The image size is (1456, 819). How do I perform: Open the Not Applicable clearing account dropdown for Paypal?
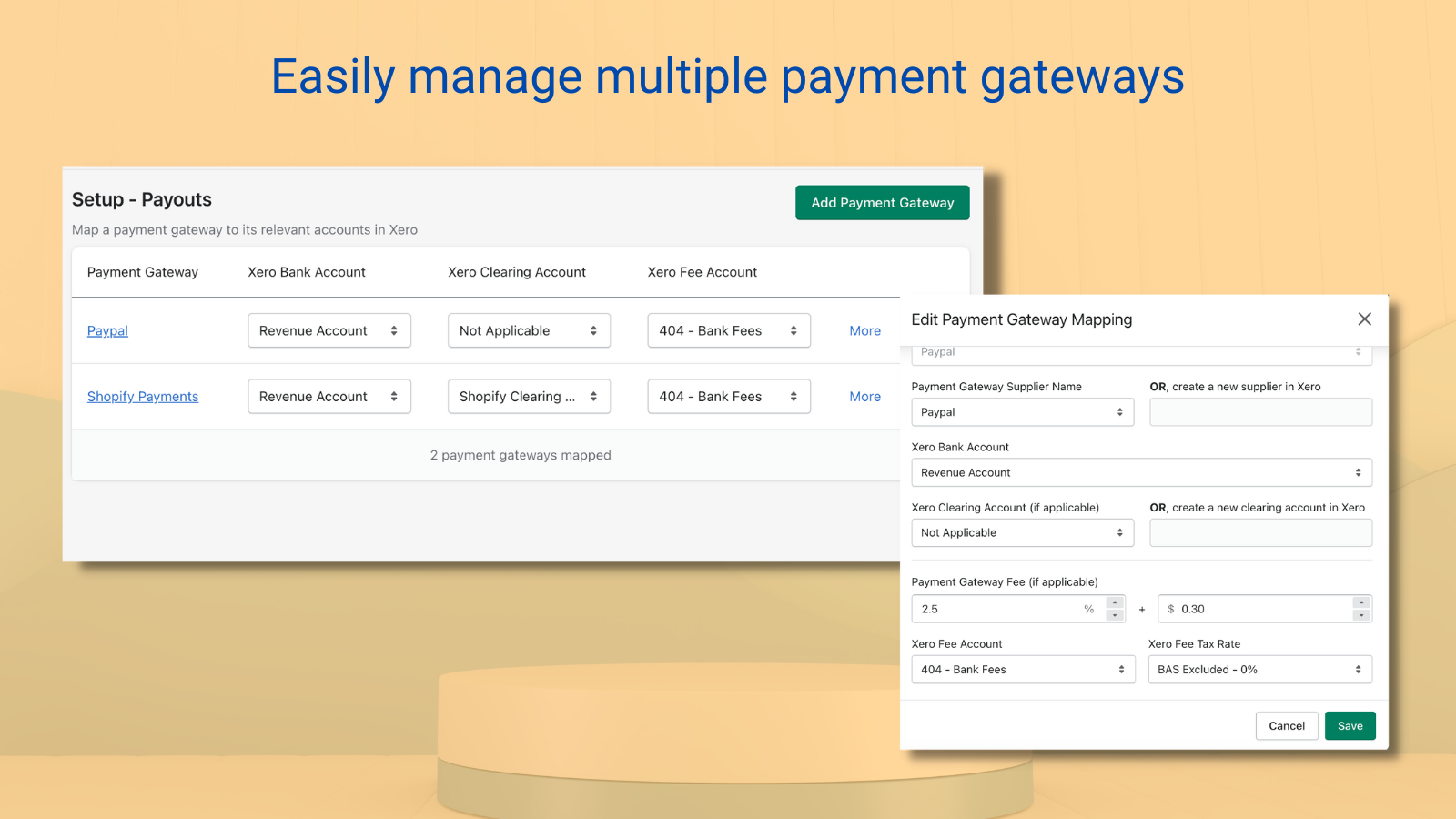coord(529,330)
